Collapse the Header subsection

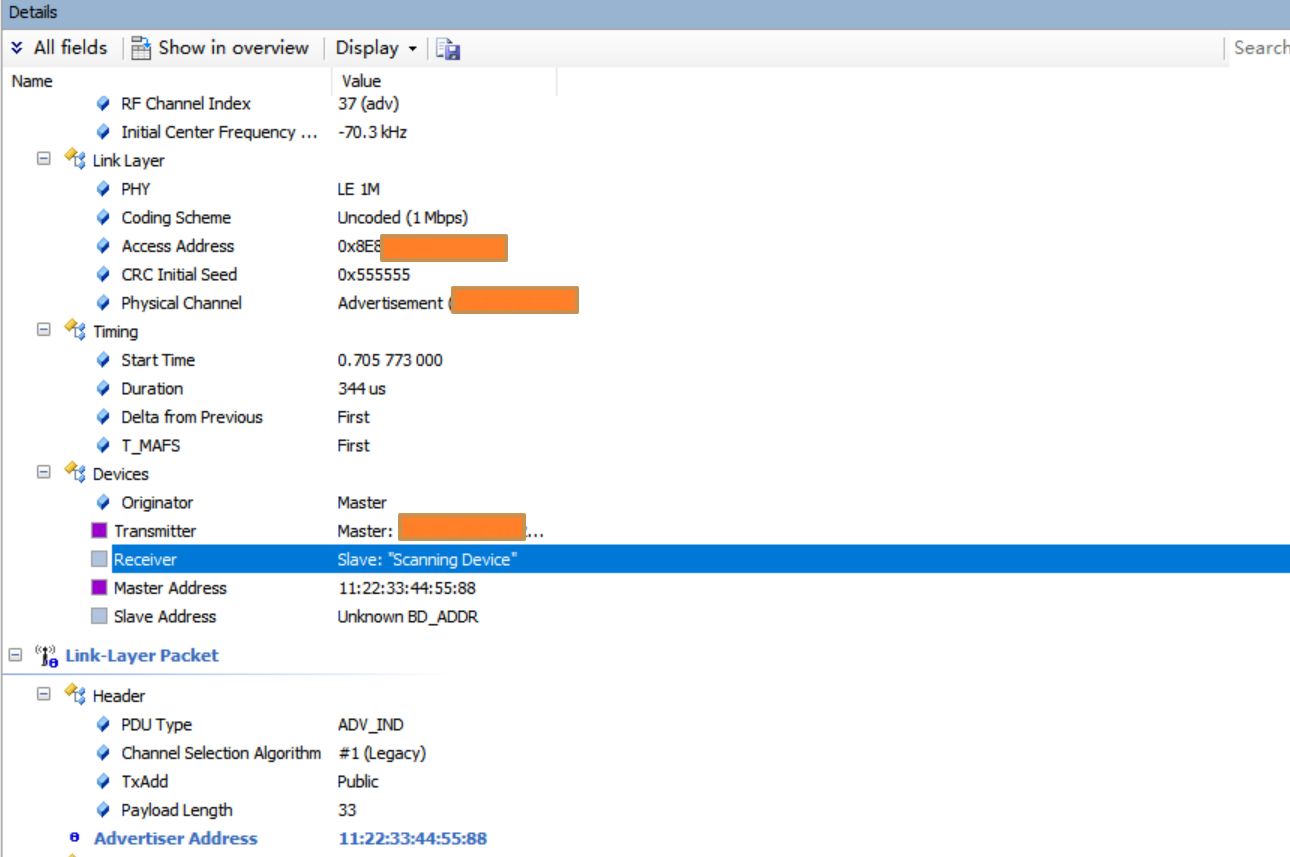(43, 694)
